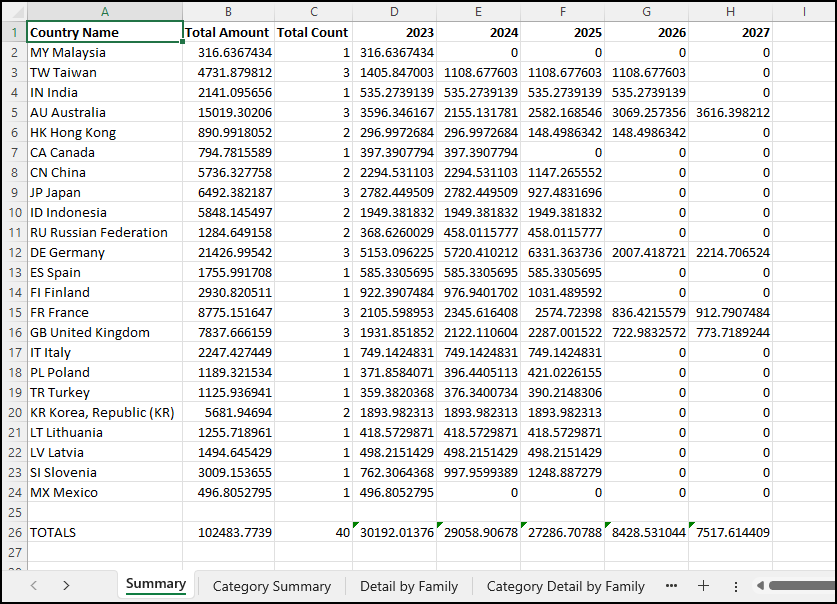Click the next sheet navigation arrow

click(66, 586)
